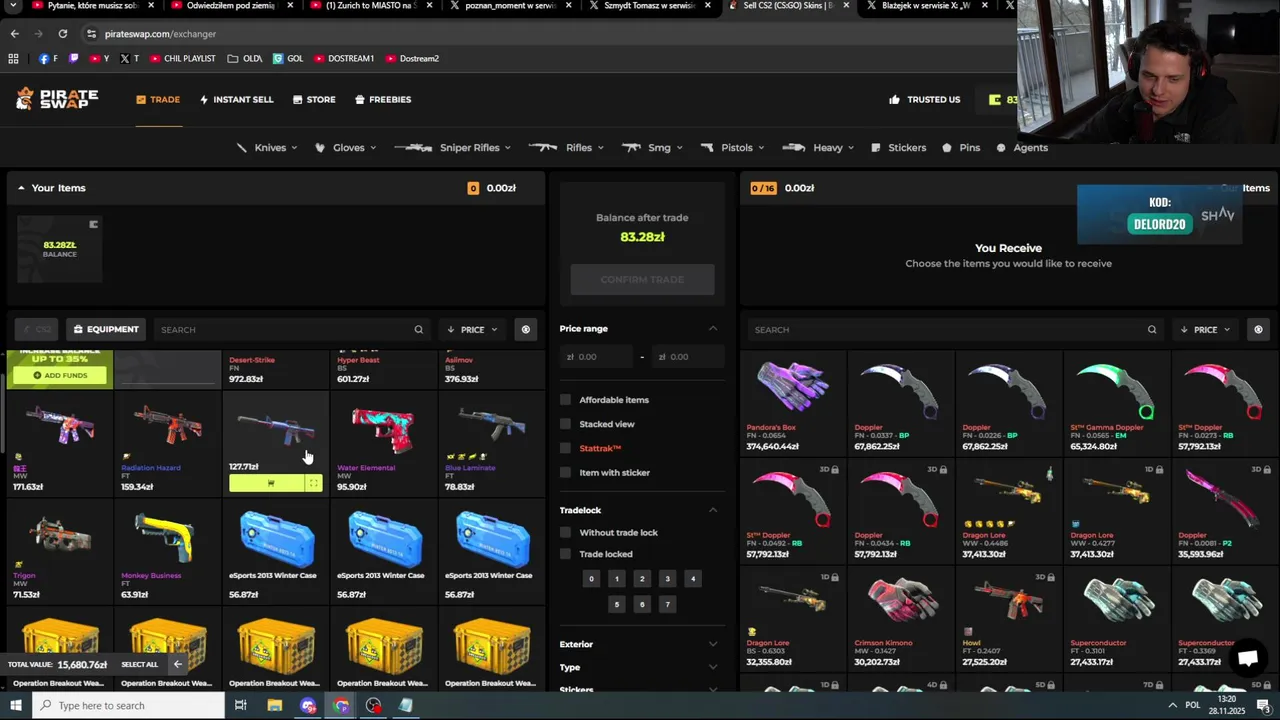
Task: Open the PirateSwap logo home link
Action: tap(57, 99)
